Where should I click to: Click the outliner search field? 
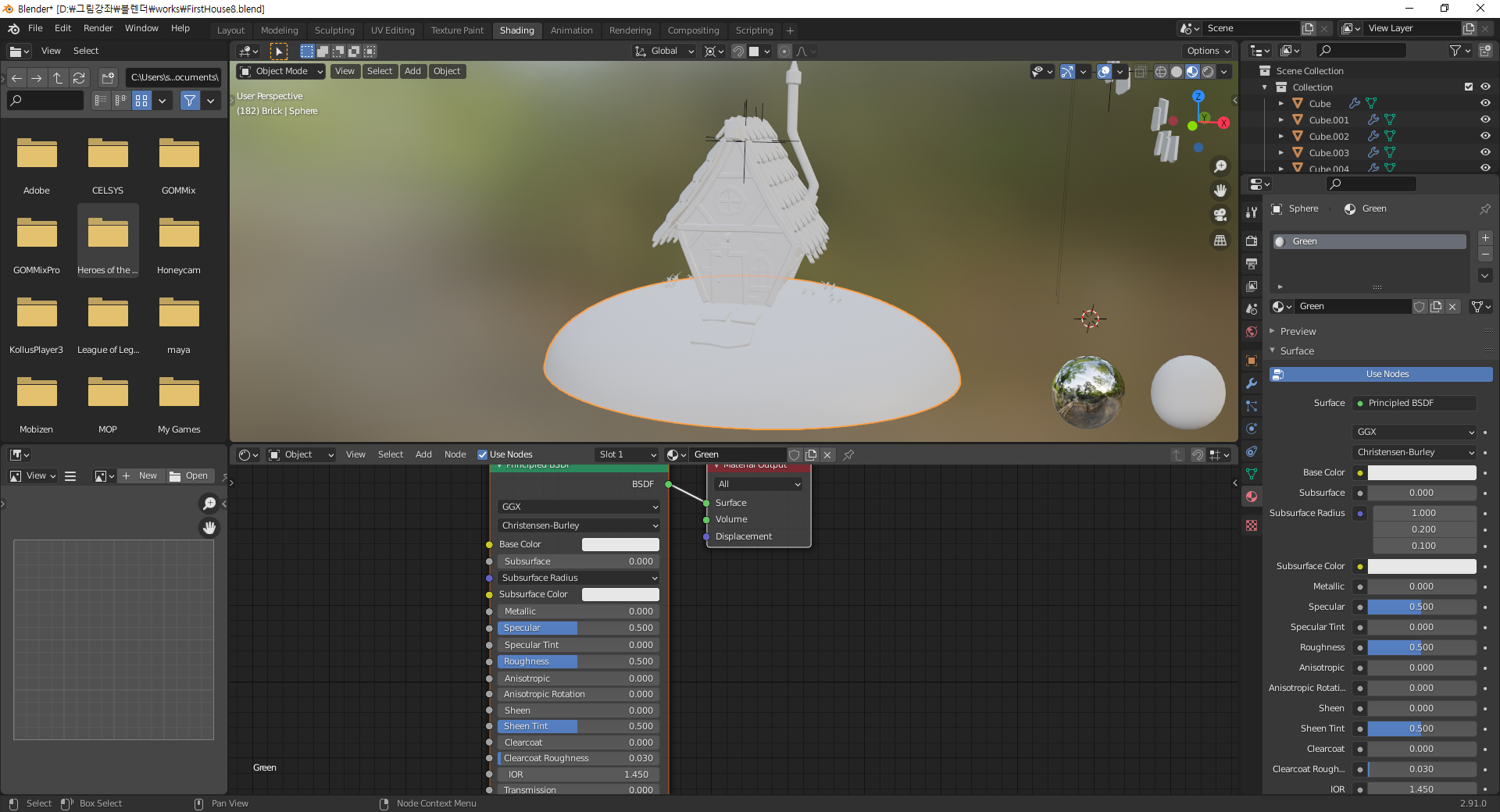[1361, 51]
